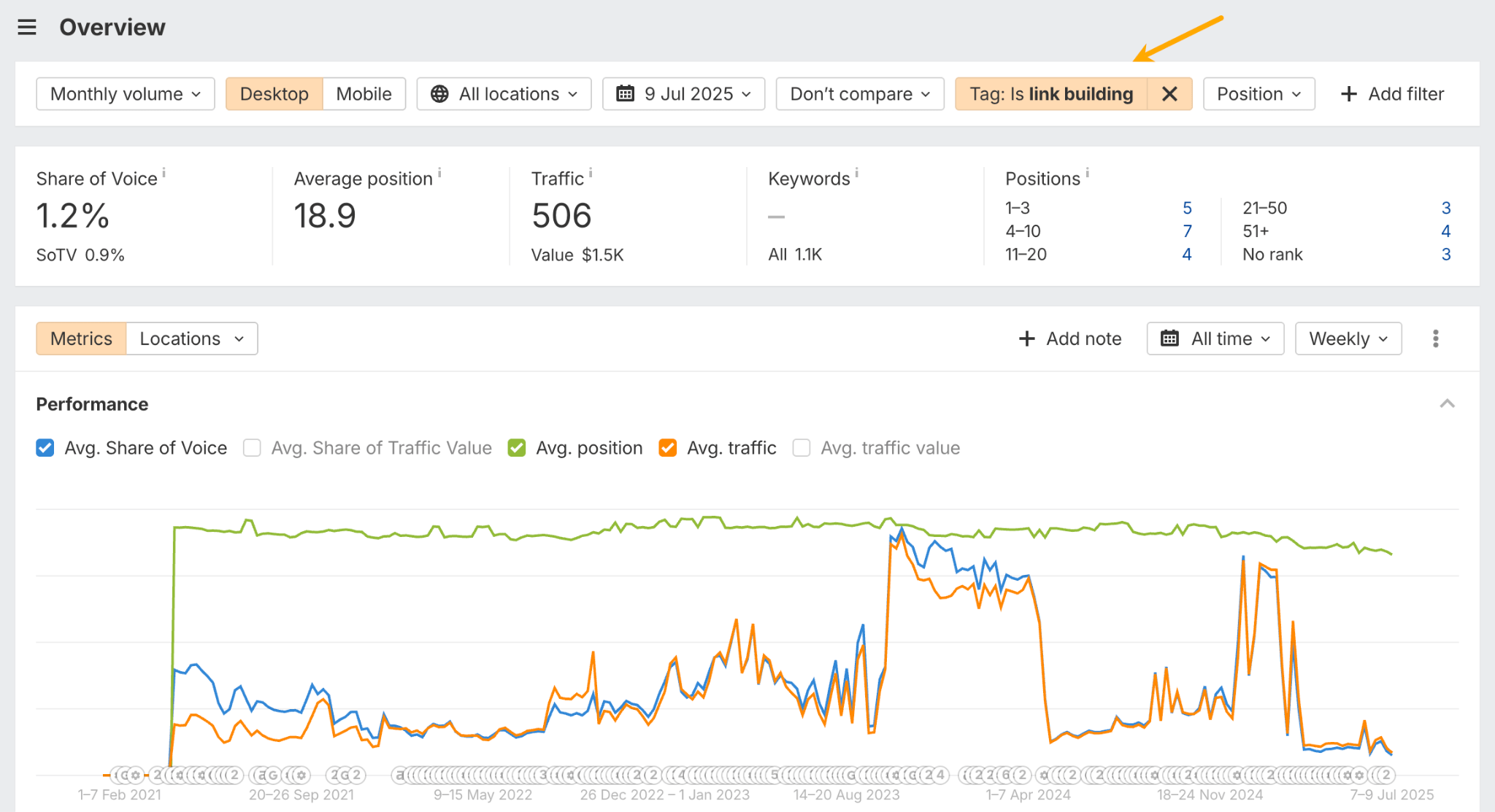
Task: Remove the link building tag filter
Action: click(1169, 94)
